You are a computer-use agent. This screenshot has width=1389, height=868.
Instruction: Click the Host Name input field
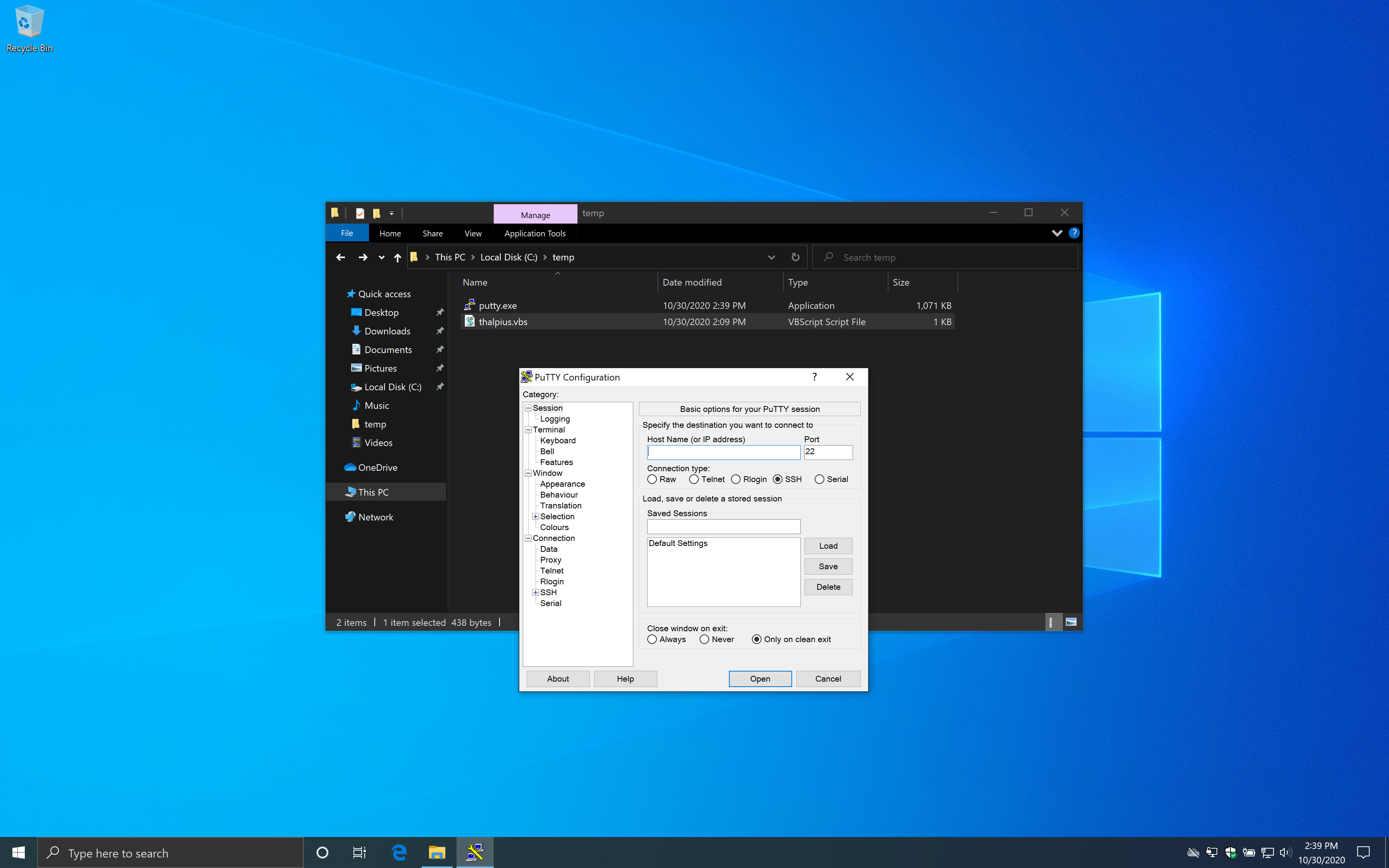723,452
